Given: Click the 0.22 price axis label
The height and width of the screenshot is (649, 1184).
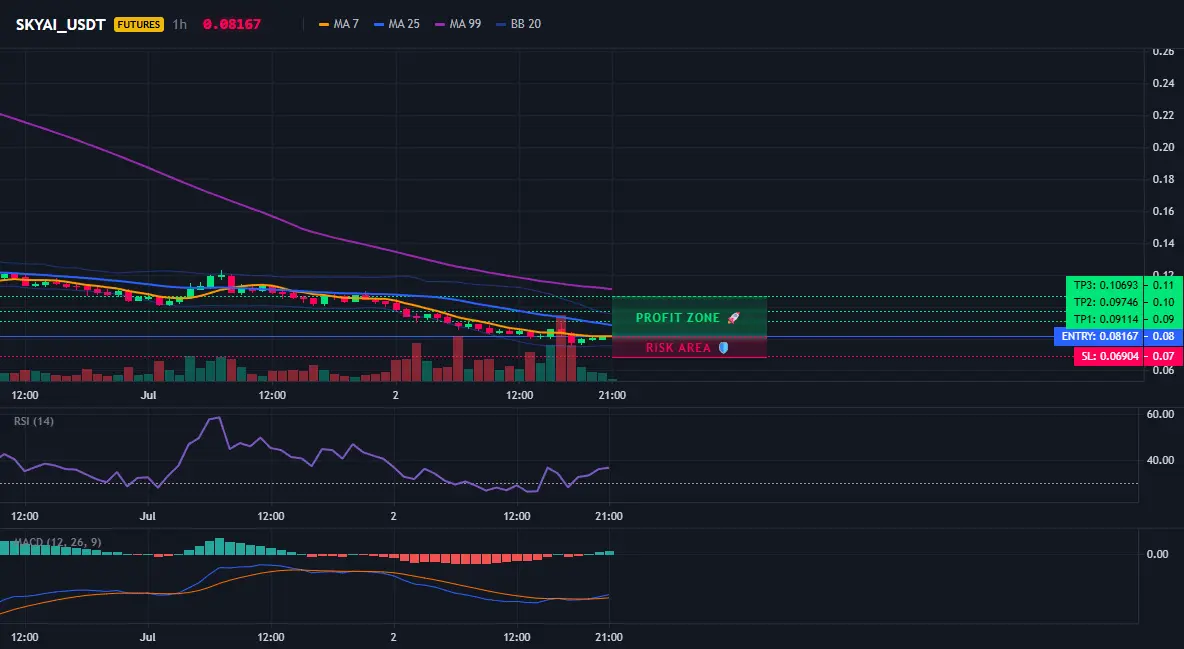Looking at the screenshot, I should coord(1164,115).
